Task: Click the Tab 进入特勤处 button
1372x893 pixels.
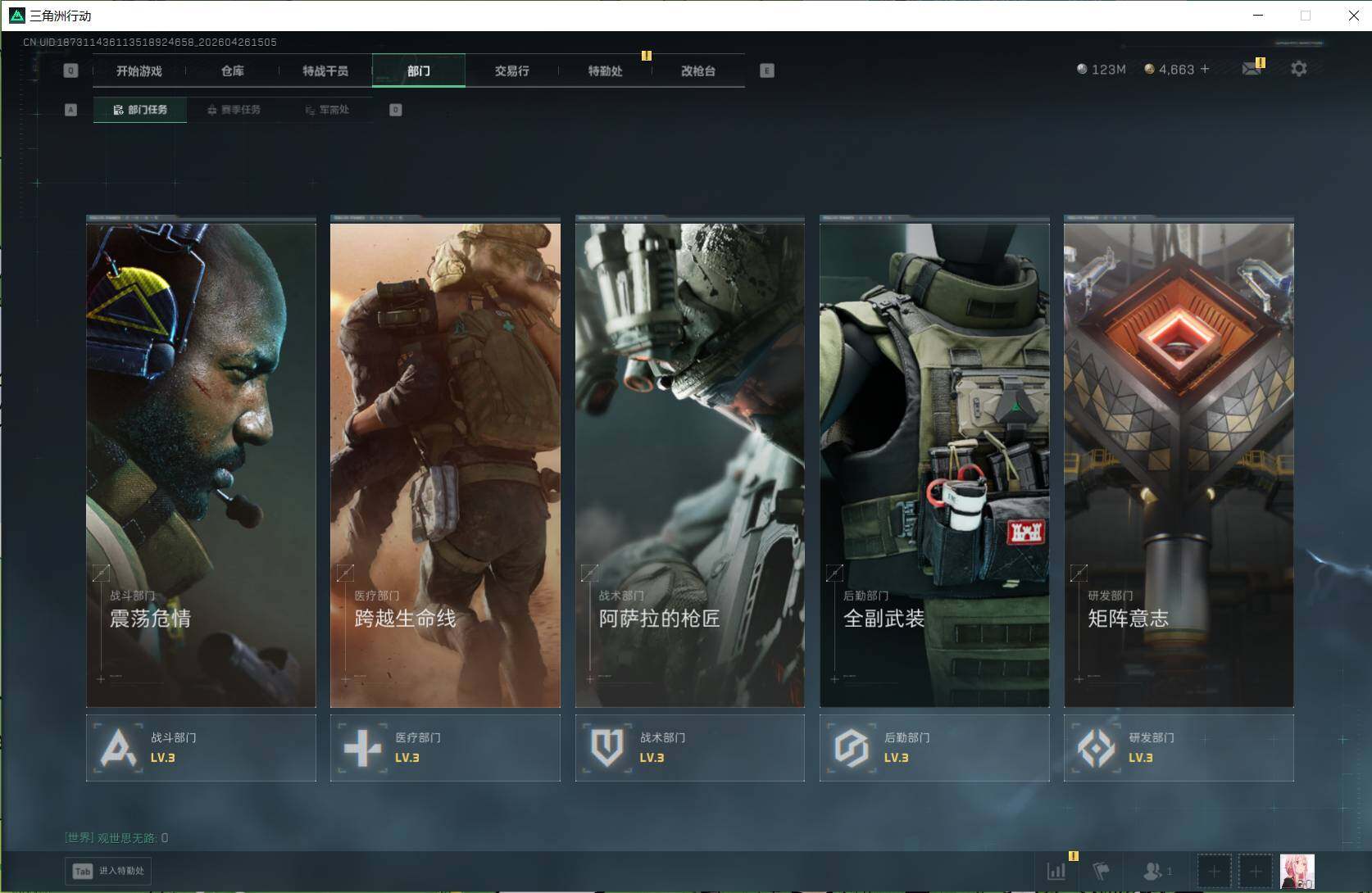Action: pyautogui.click(x=108, y=871)
